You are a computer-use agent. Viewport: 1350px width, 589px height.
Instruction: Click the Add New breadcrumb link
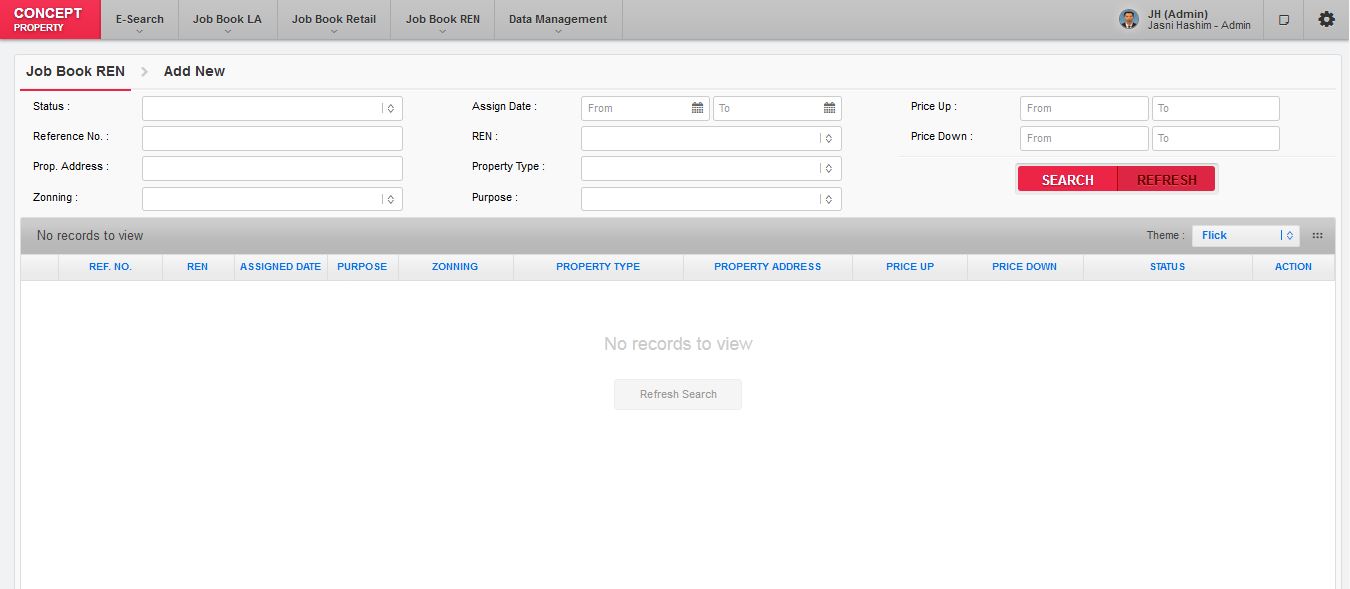[x=194, y=71]
